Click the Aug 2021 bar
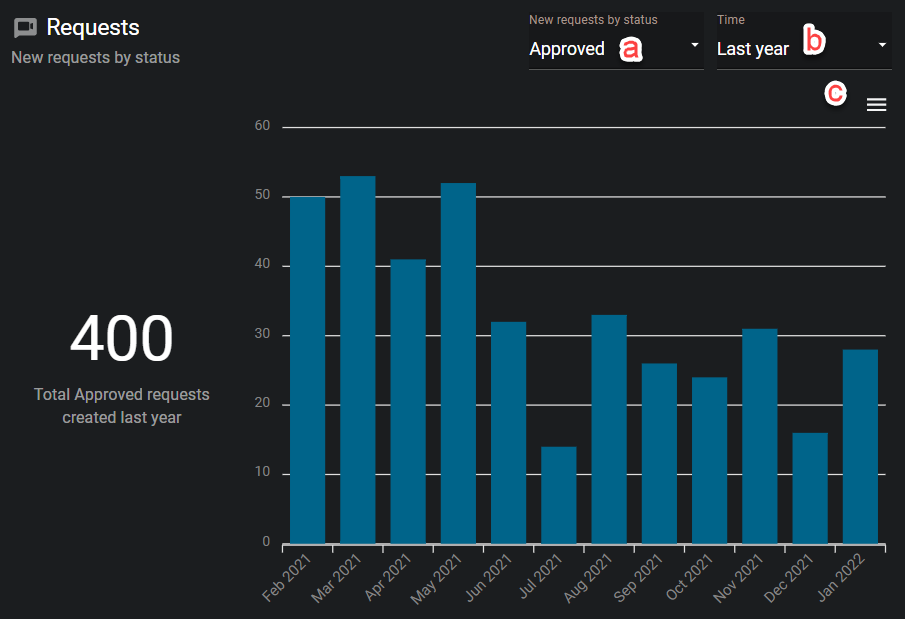The height and width of the screenshot is (619, 905). (609, 429)
